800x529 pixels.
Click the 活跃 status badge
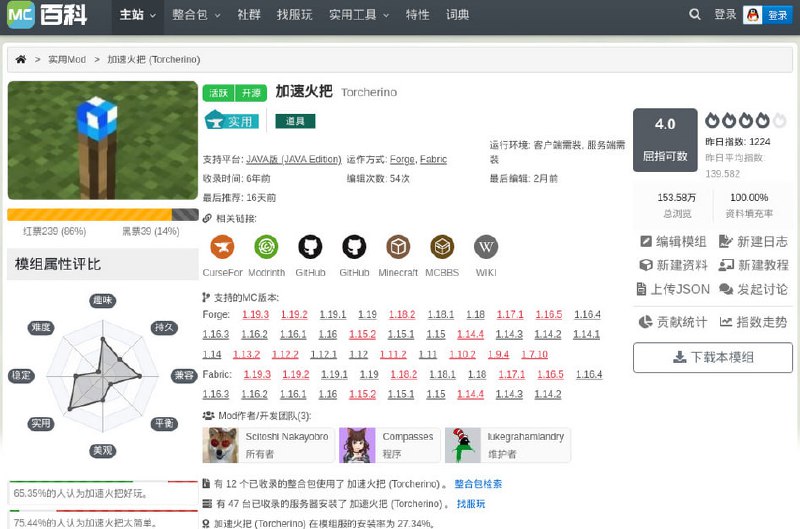[x=218, y=93]
